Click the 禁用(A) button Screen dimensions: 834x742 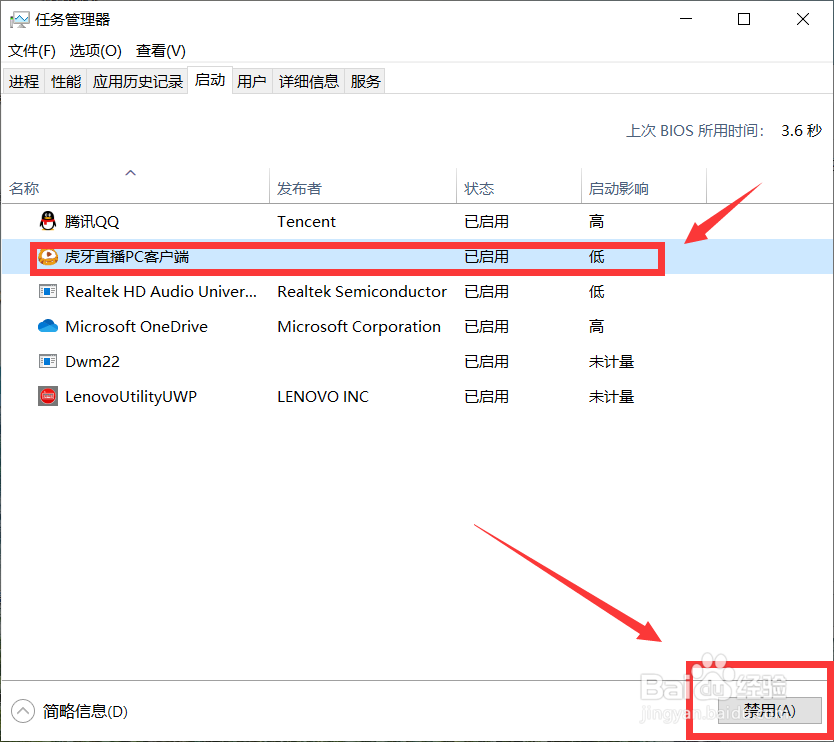click(769, 711)
